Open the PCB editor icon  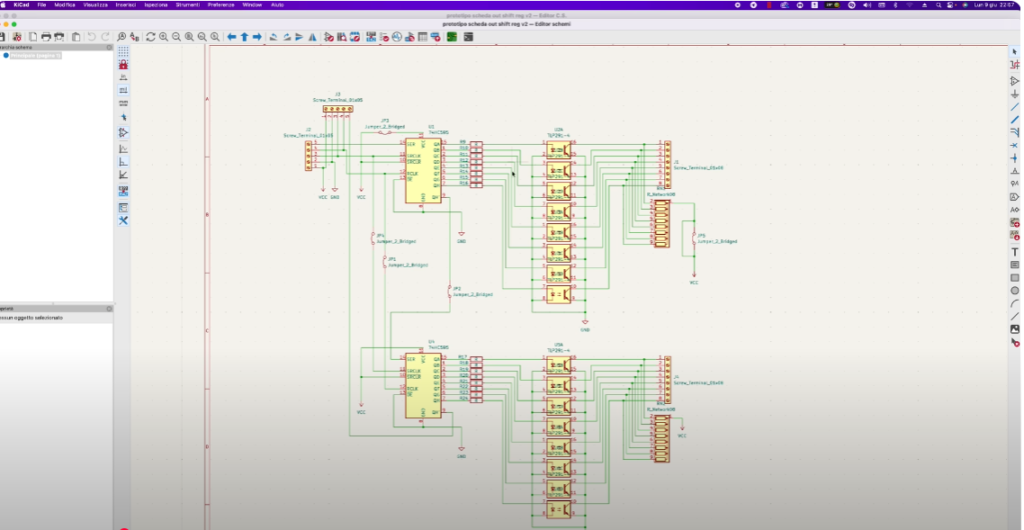coord(452,37)
